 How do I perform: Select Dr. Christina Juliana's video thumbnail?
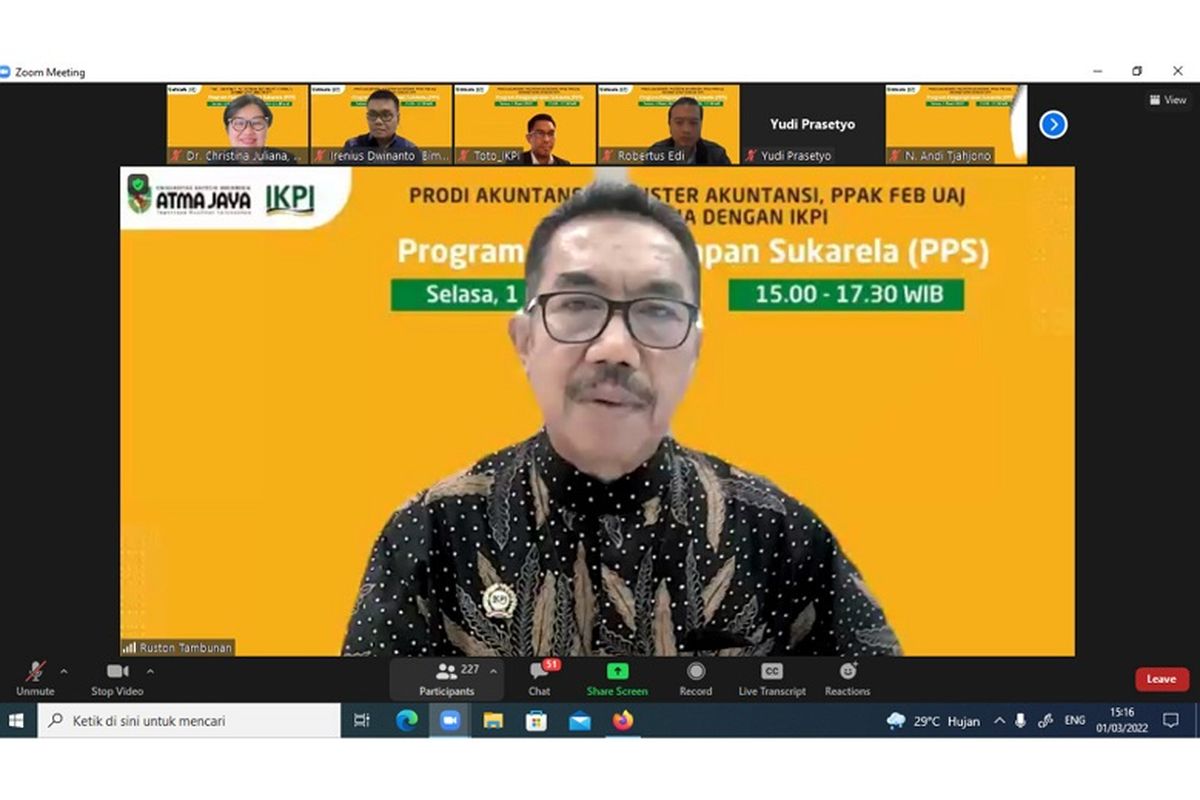point(238,124)
